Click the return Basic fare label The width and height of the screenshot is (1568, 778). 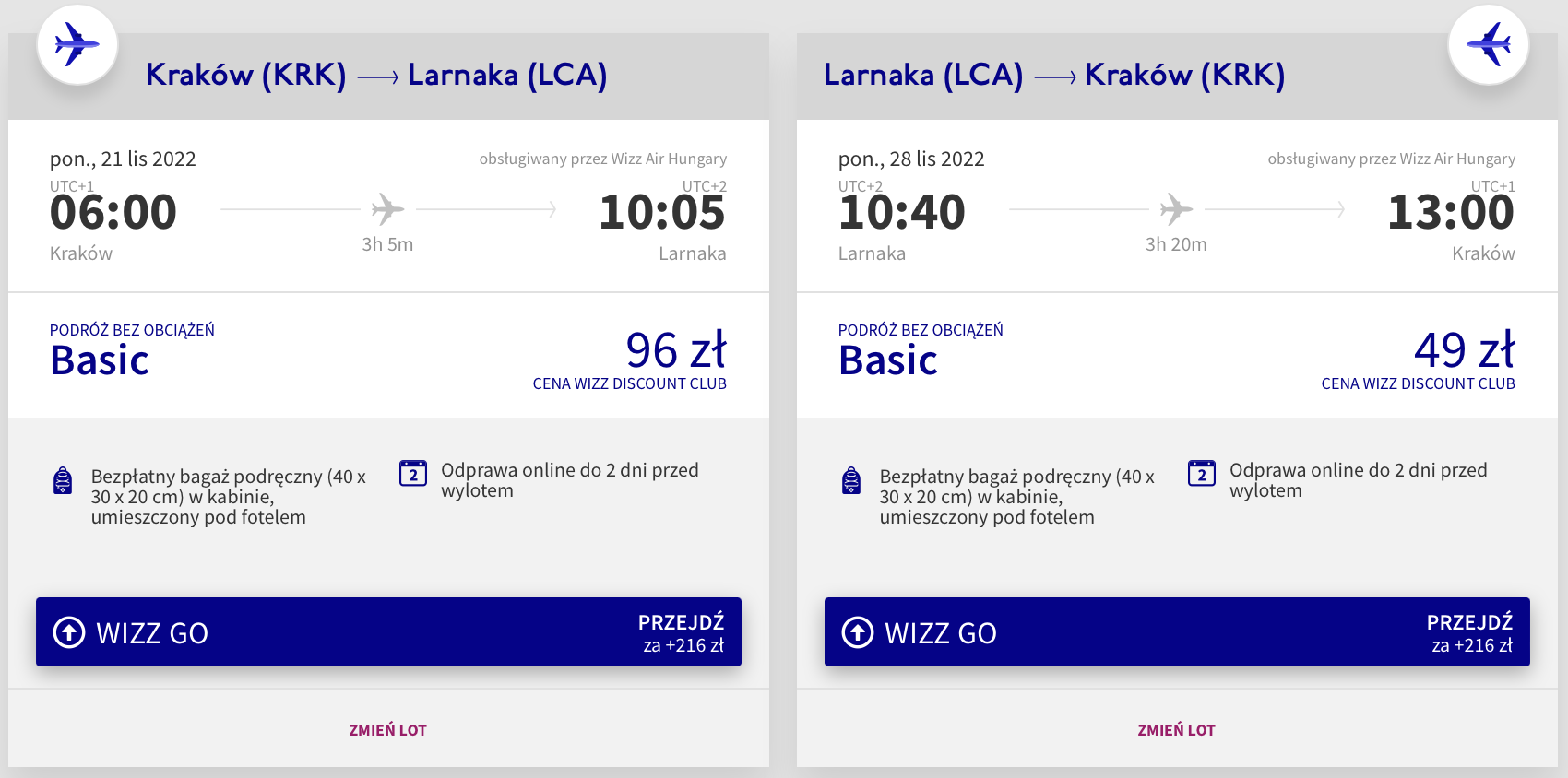coord(888,360)
